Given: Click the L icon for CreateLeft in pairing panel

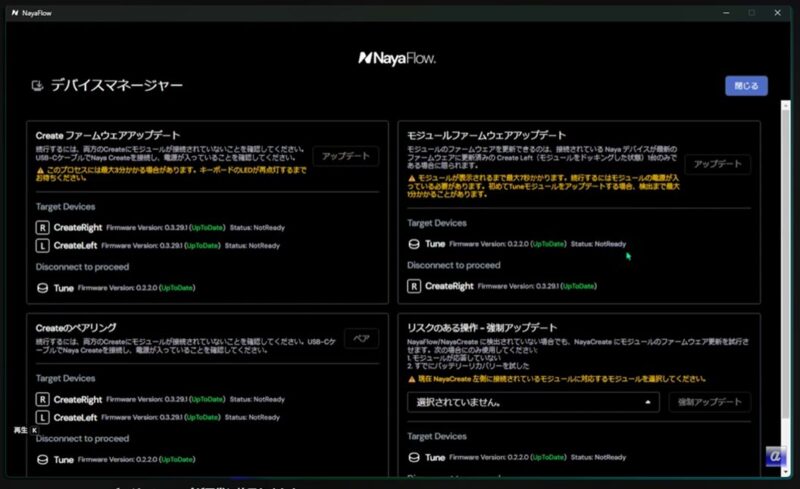Looking at the screenshot, I should point(42,417).
